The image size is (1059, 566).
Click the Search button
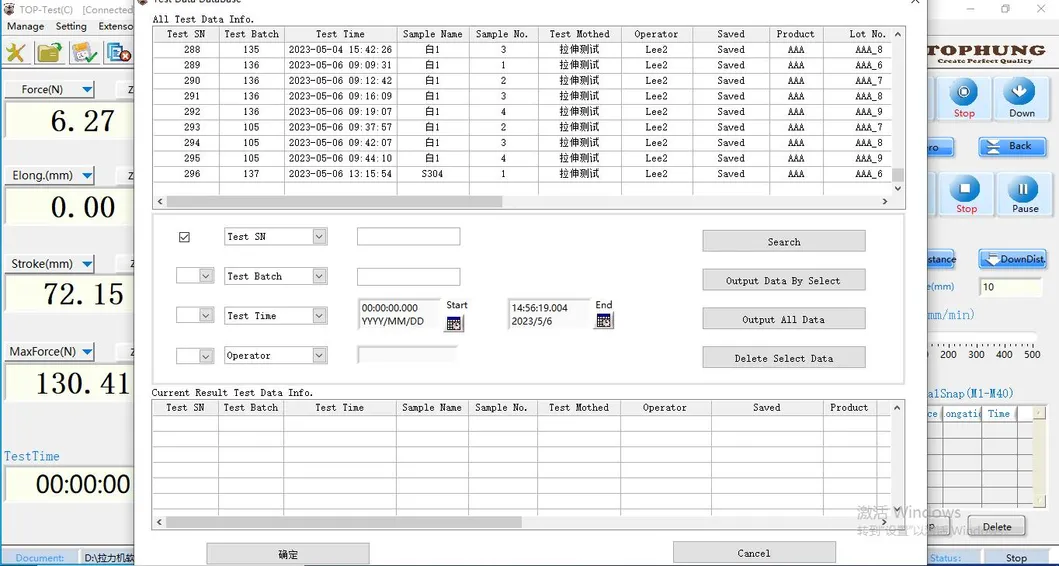(783, 241)
